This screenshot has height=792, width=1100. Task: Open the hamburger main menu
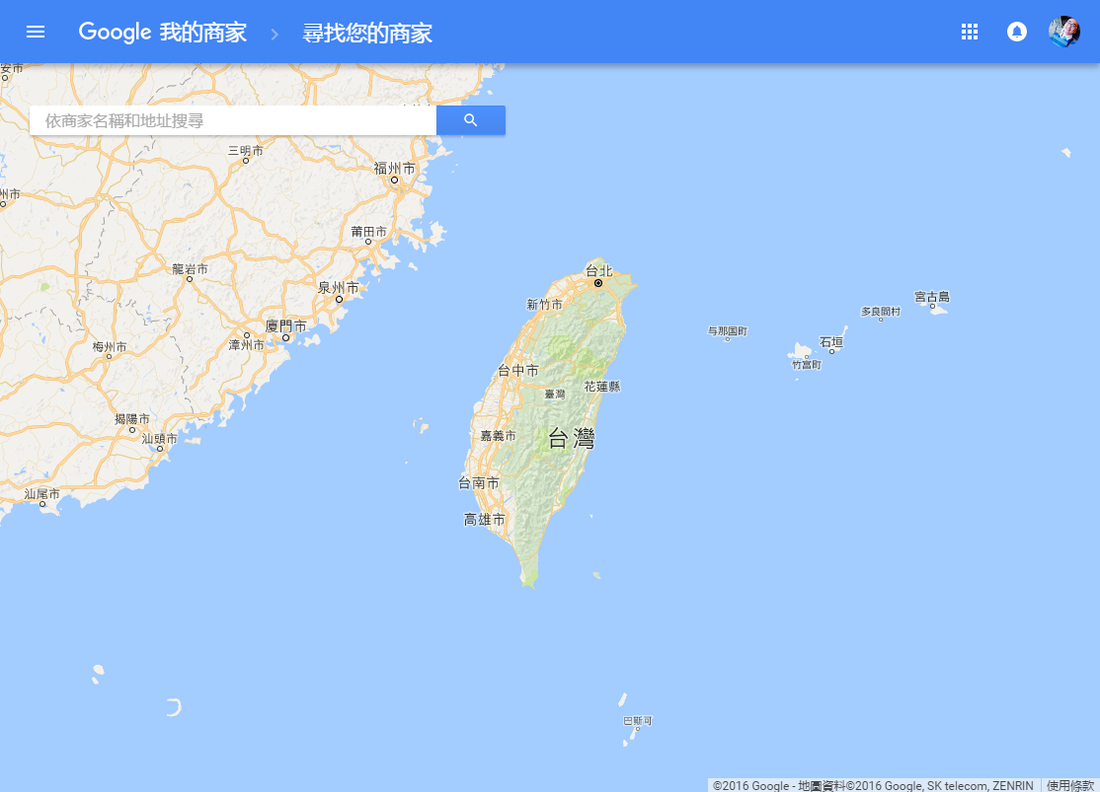pyautogui.click(x=35, y=32)
